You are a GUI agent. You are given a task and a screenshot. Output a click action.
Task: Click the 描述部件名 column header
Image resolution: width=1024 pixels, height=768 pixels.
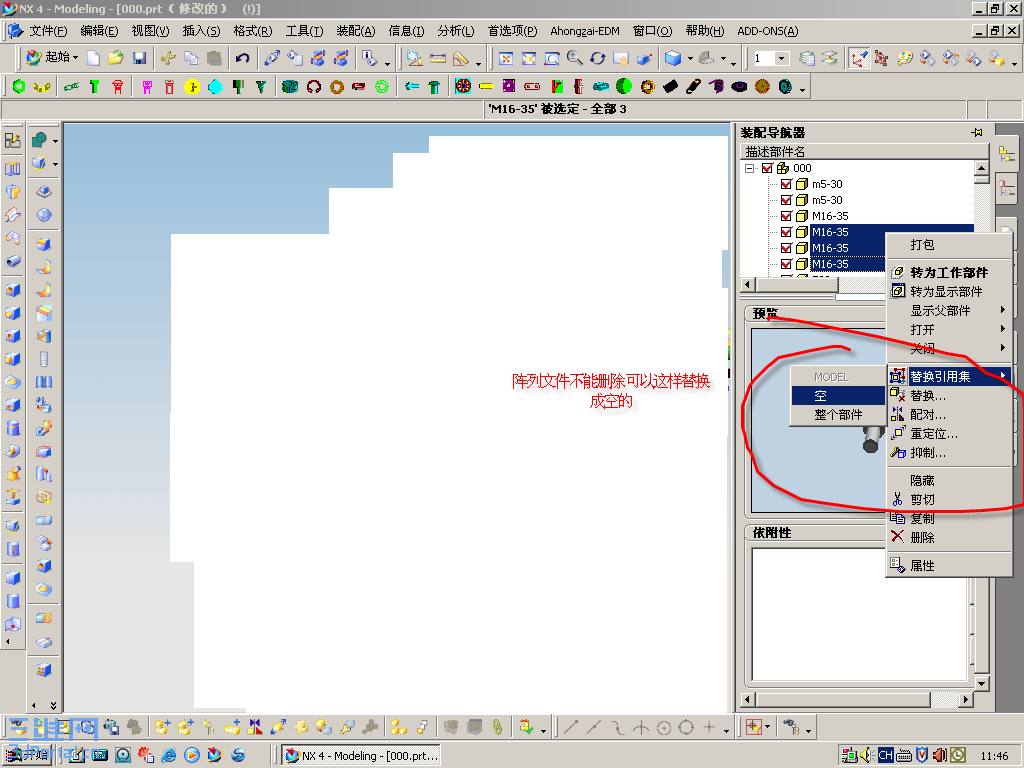point(865,152)
